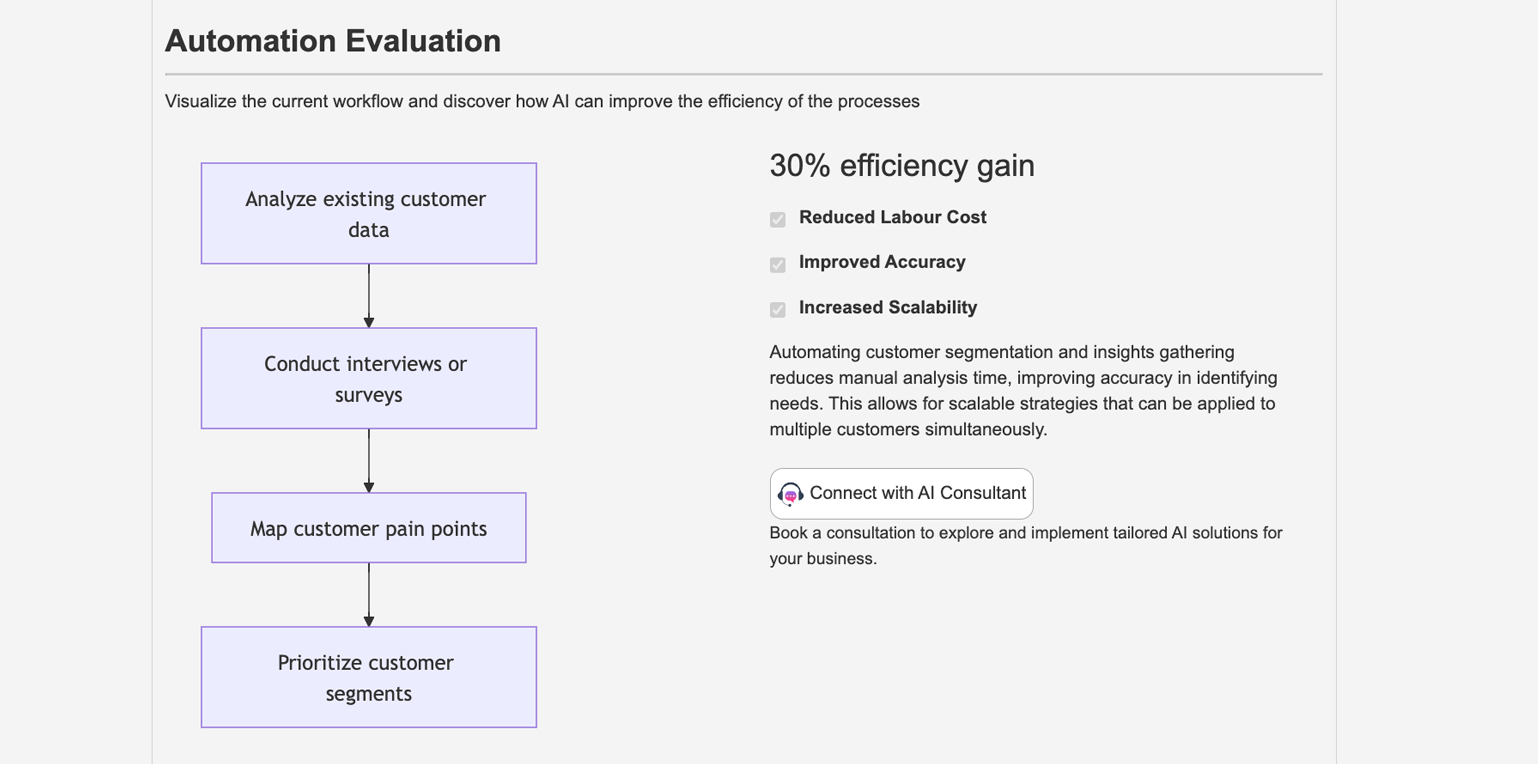Screen dimensions: 1538x764
Task: Click the Improved Accuracy label text
Action: (882, 262)
